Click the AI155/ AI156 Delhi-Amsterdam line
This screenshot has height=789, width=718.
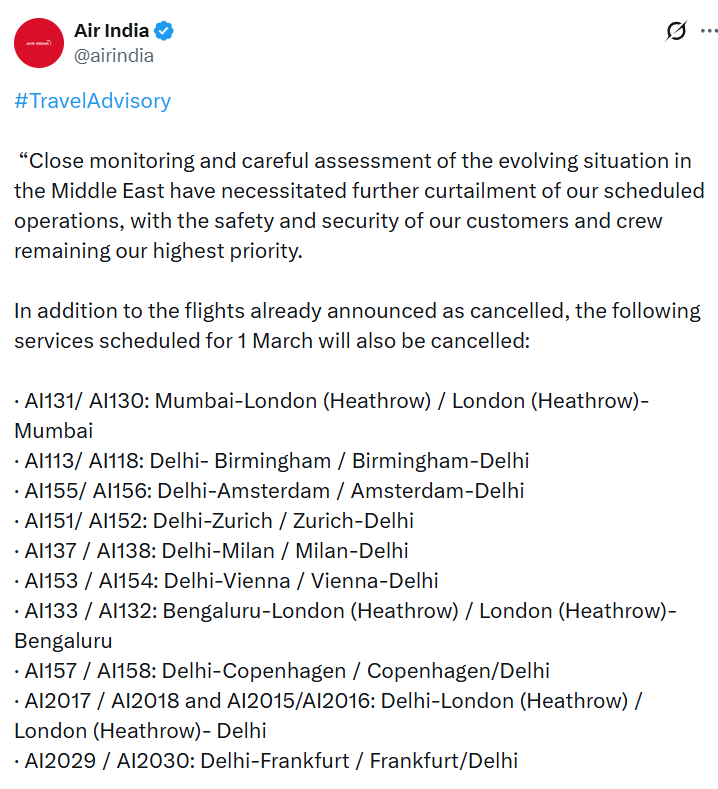pyautogui.click(x=269, y=491)
